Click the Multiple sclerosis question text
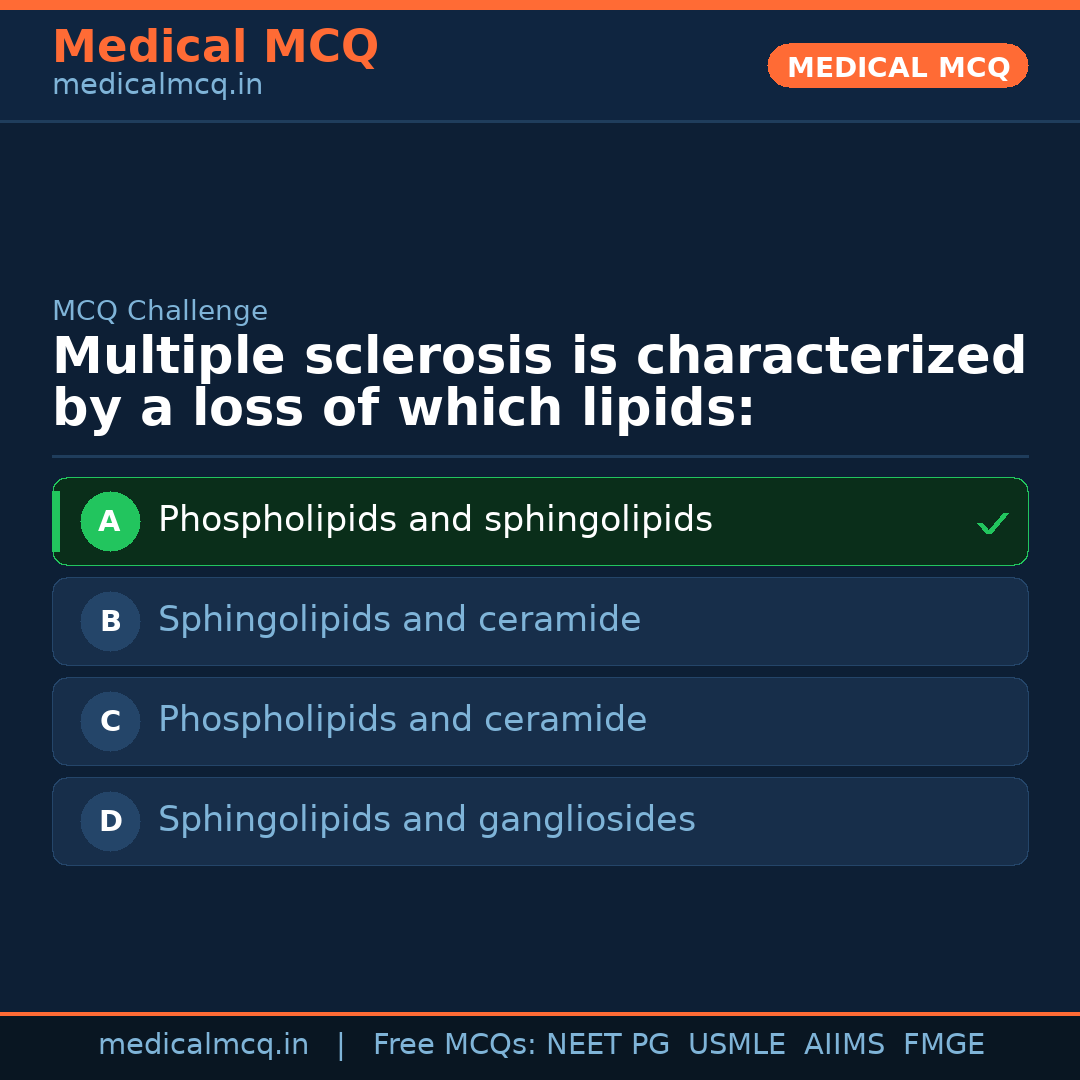Screen dimensions: 1080x1080 [539, 383]
